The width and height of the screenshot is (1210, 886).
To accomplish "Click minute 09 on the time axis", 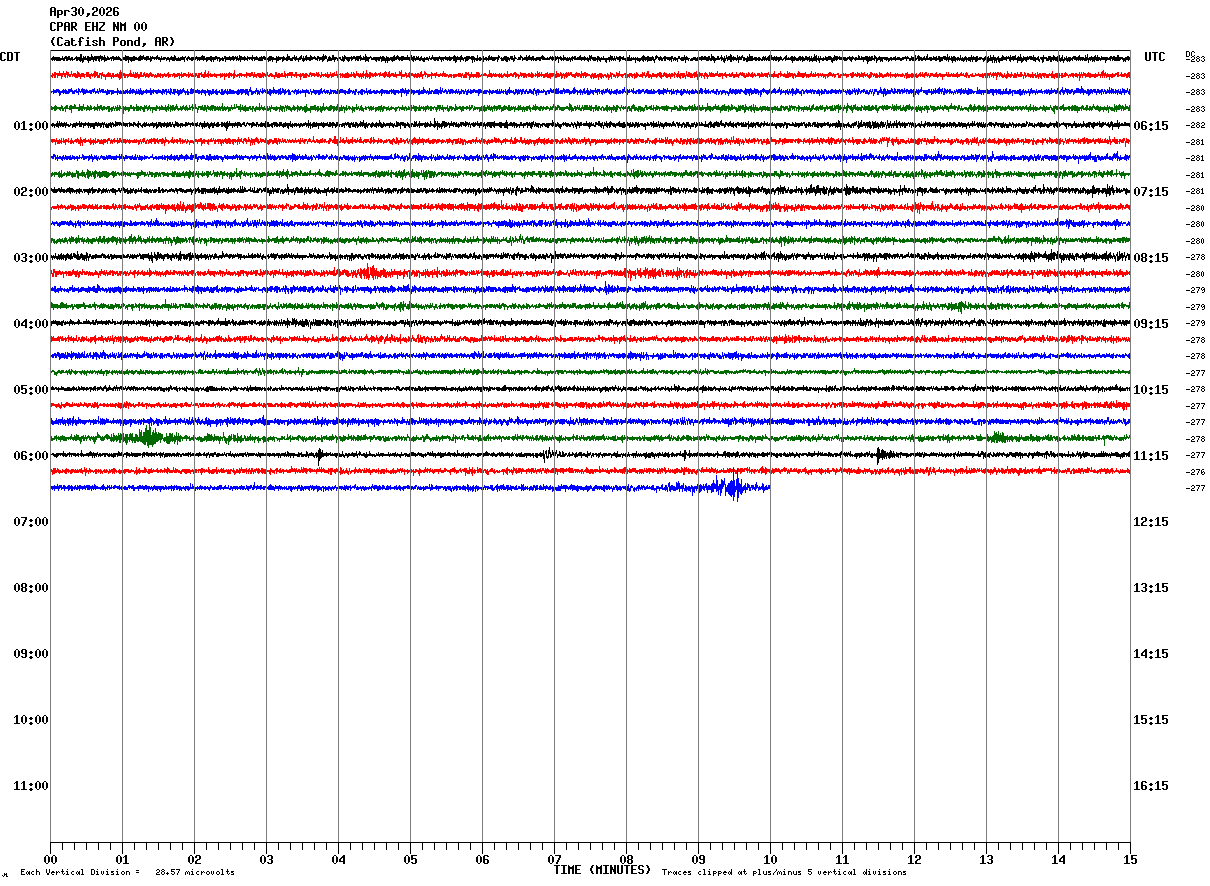I will (x=698, y=859).
